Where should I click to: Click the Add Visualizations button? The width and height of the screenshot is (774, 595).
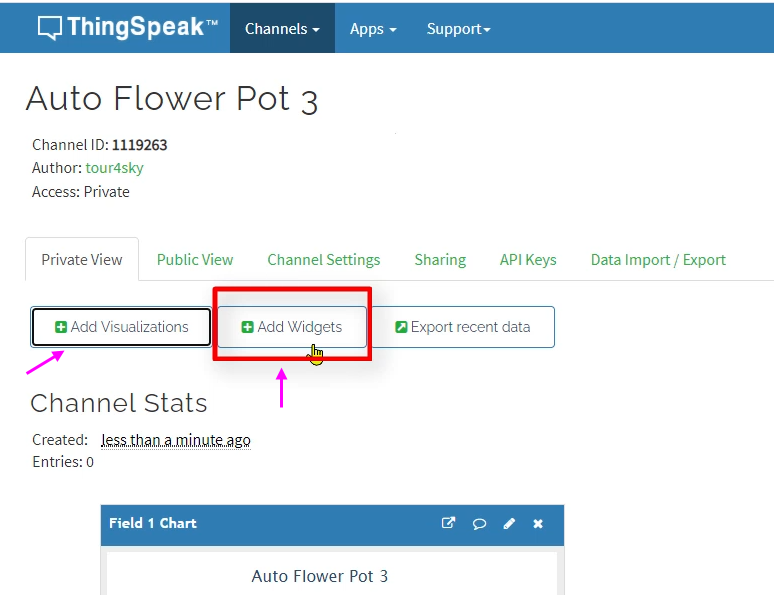click(121, 327)
